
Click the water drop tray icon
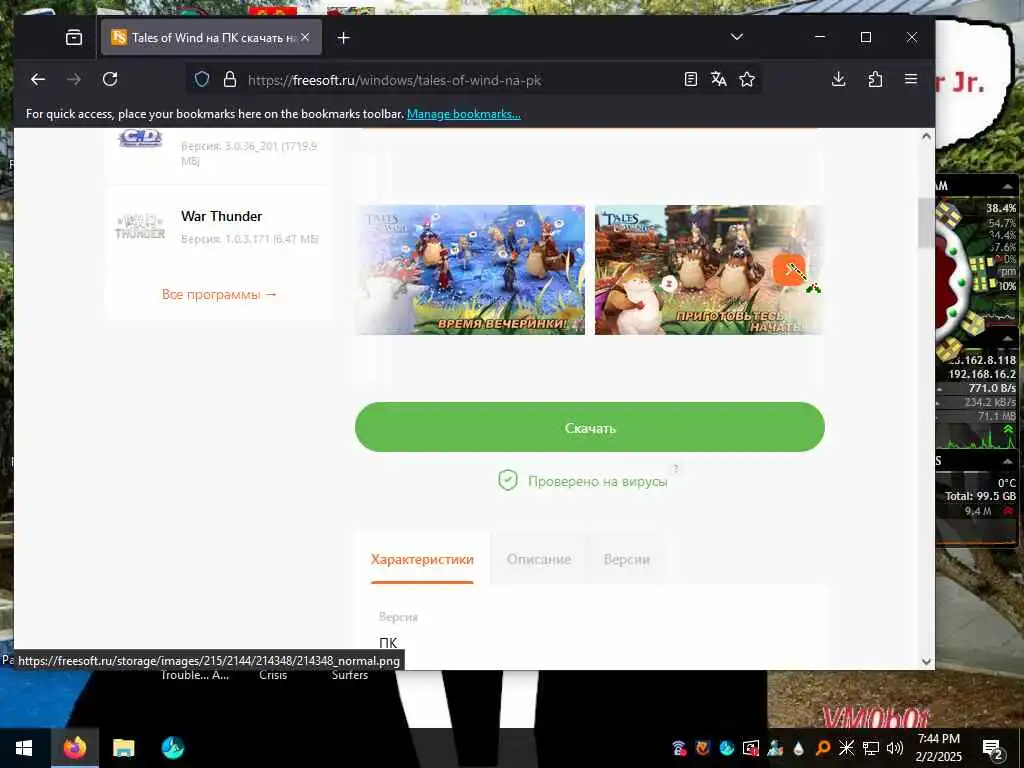[799, 748]
